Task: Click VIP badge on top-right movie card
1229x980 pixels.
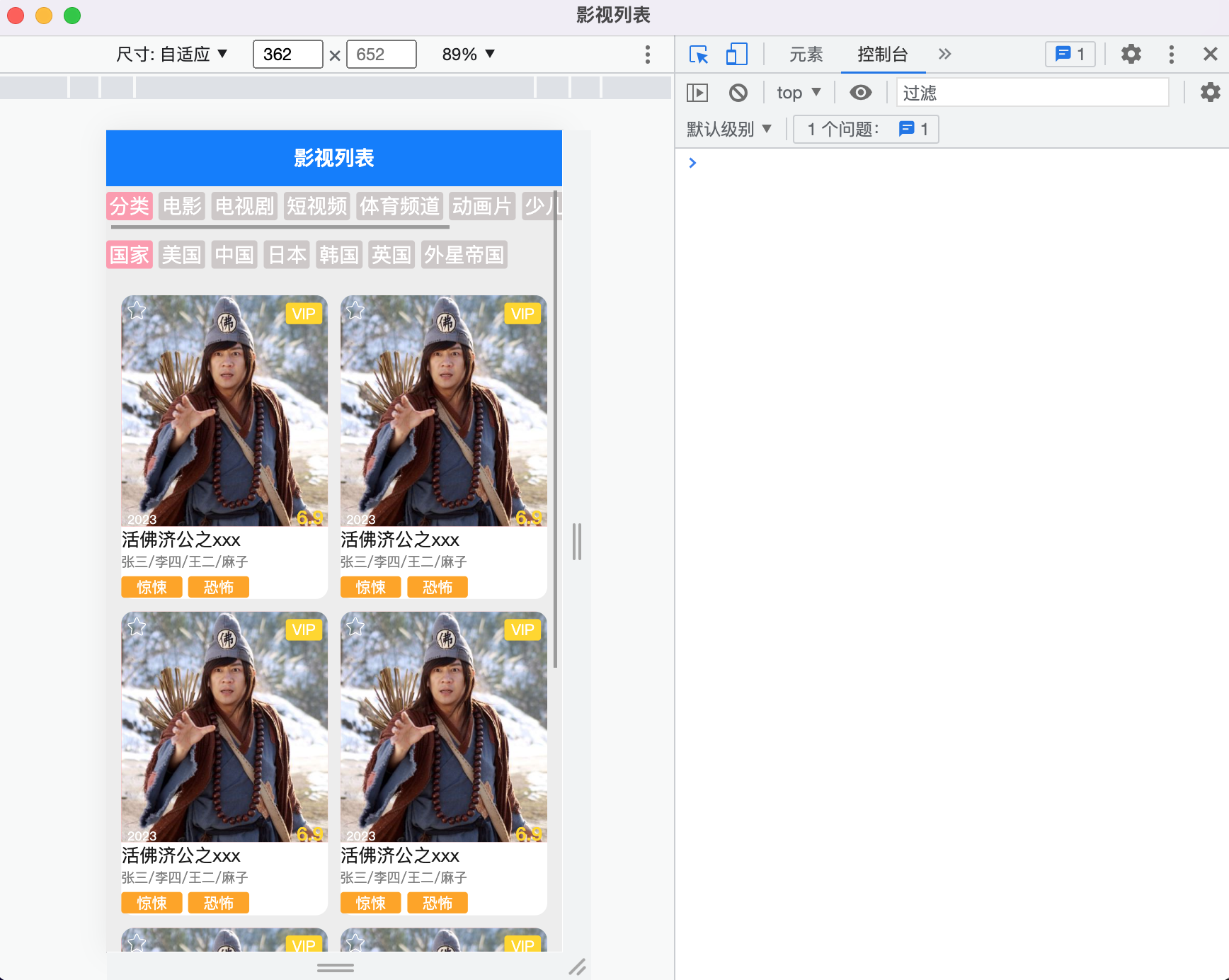Action: click(x=522, y=314)
